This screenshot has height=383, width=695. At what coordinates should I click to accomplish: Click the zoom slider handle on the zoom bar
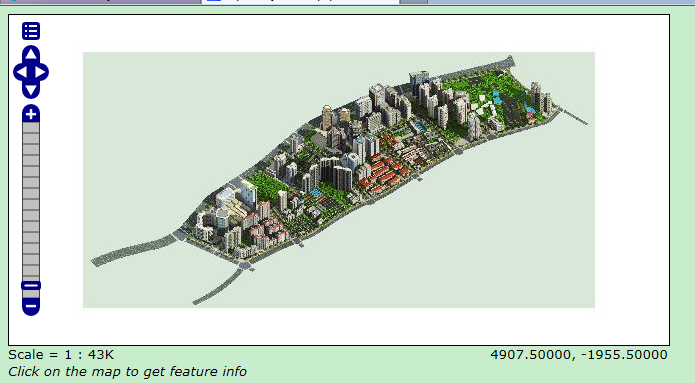[31, 285]
